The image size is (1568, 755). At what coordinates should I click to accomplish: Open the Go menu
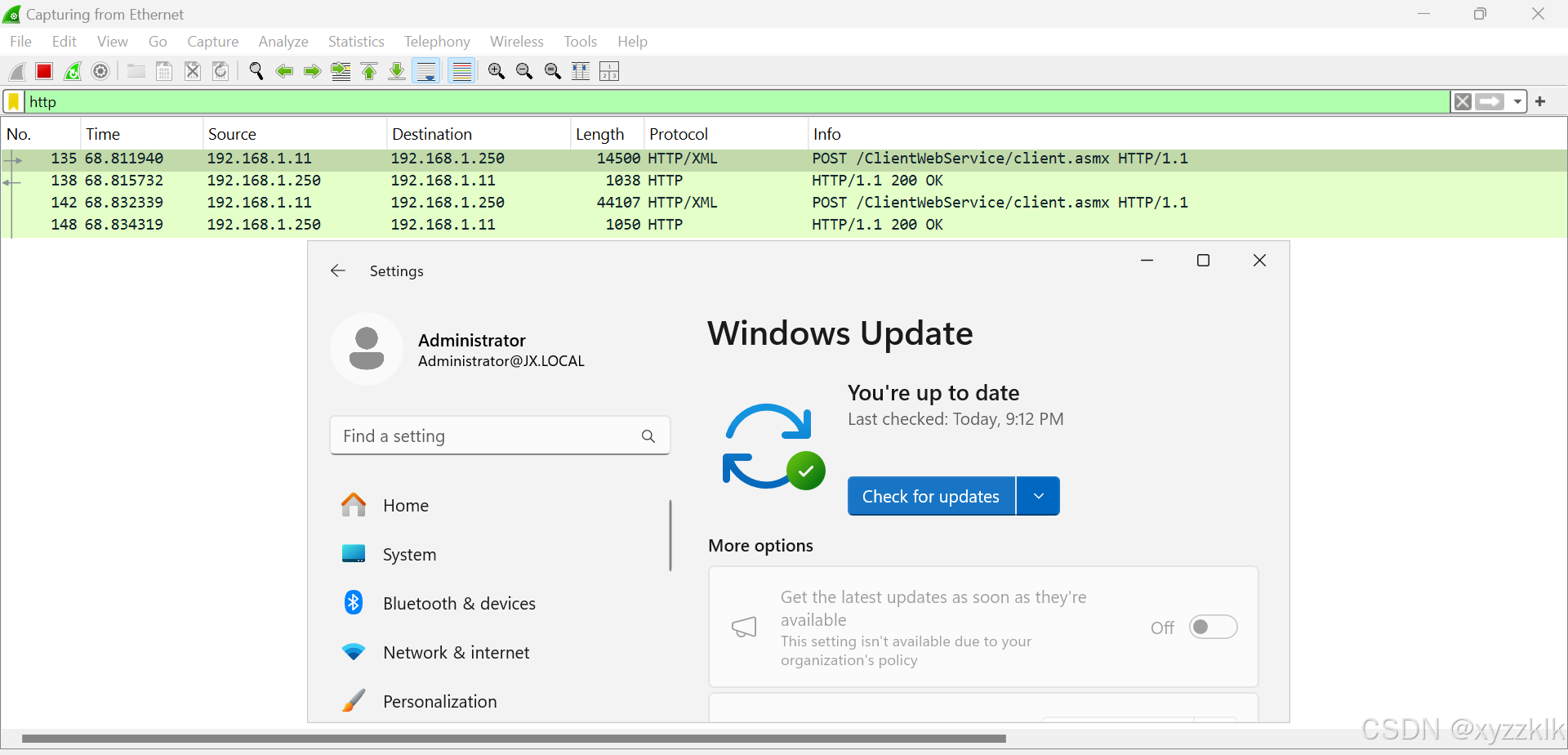click(158, 42)
